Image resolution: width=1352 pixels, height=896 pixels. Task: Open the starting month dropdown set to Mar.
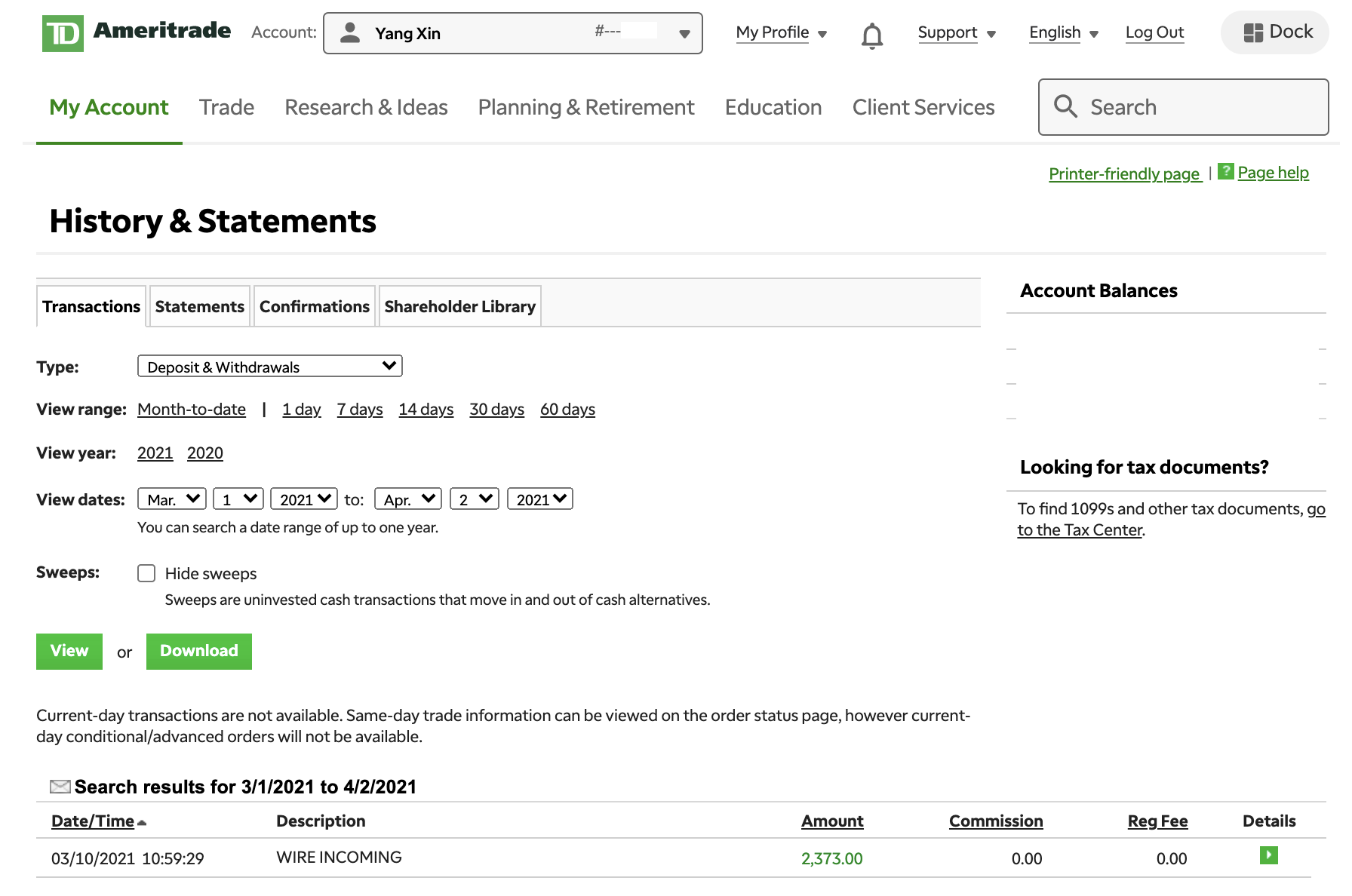[171, 498]
